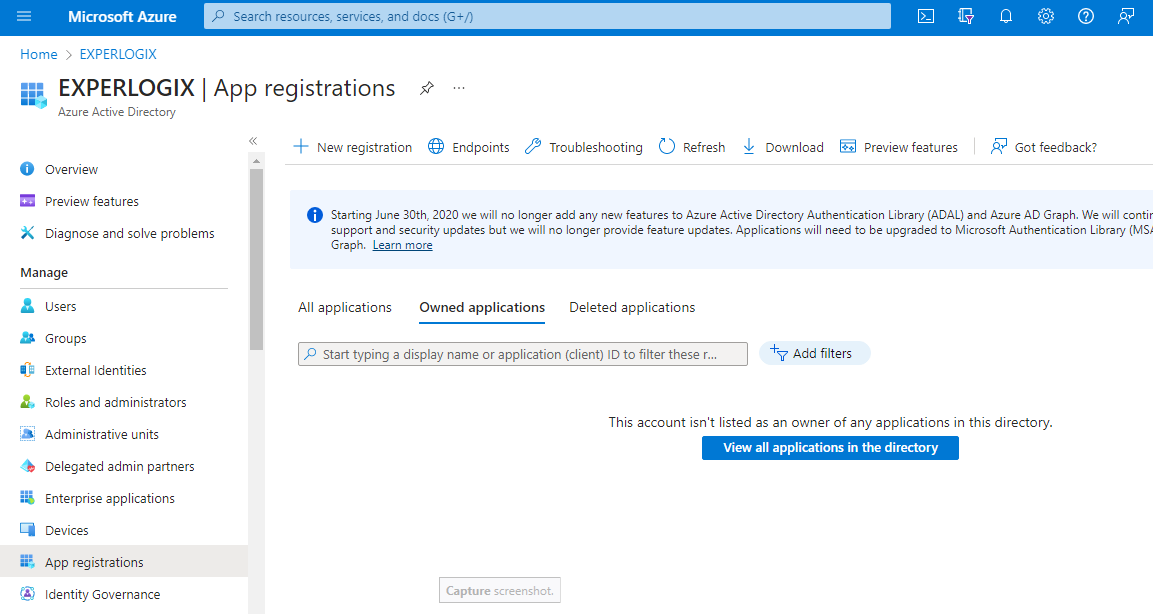1153x614 pixels.
Task: Click the Download arrow icon
Action: point(749,146)
